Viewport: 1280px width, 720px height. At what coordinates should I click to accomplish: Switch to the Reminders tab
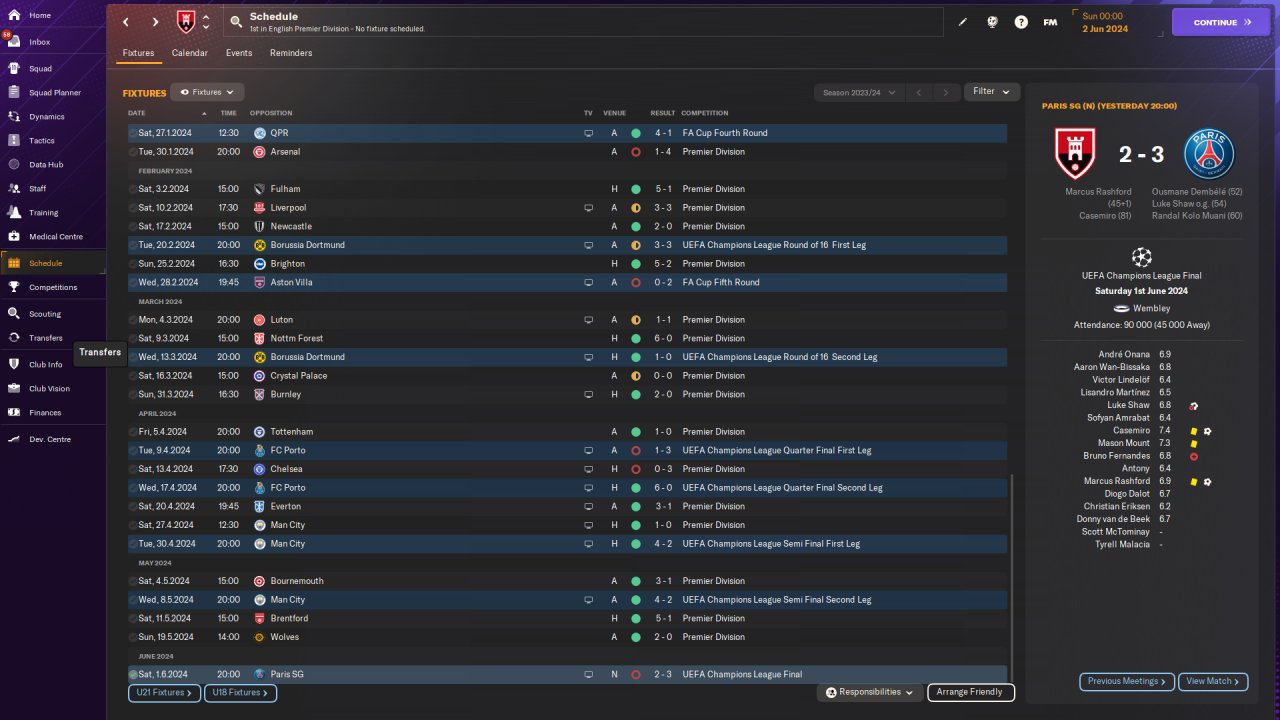point(291,53)
